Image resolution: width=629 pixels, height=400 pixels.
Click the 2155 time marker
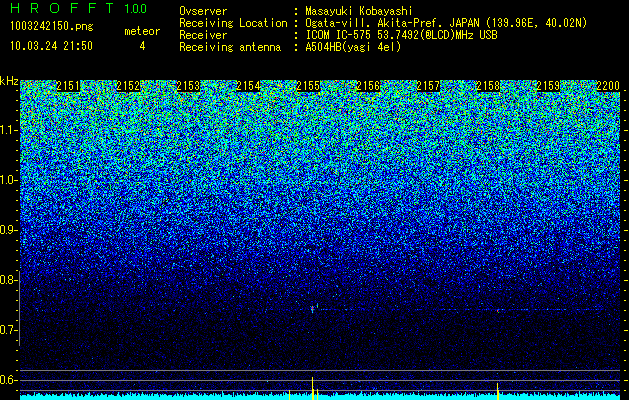pyautogui.click(x=308, y=86)
